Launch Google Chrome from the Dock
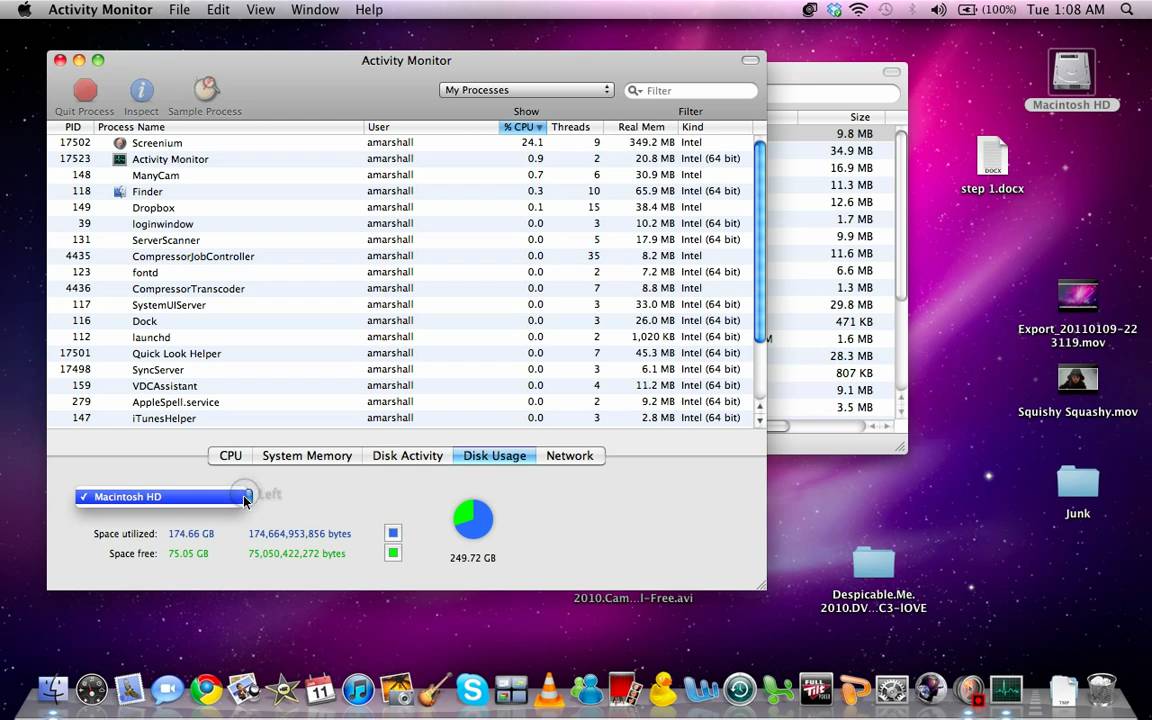The image size is (1152, 720). tap(206, 690)
